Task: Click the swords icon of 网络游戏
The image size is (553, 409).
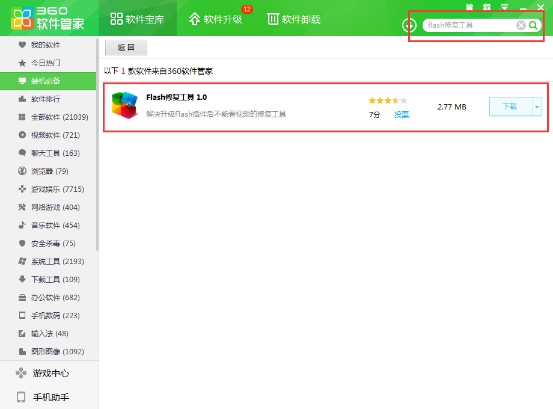Action: [22, 207]
